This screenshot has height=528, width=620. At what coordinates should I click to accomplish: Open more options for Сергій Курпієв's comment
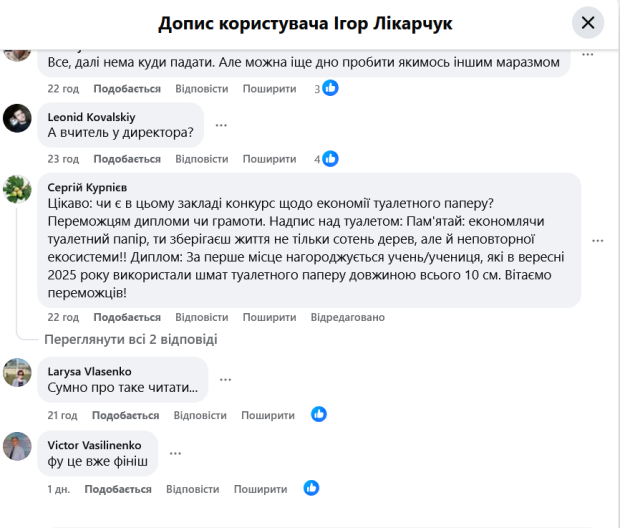click(598, 241)
